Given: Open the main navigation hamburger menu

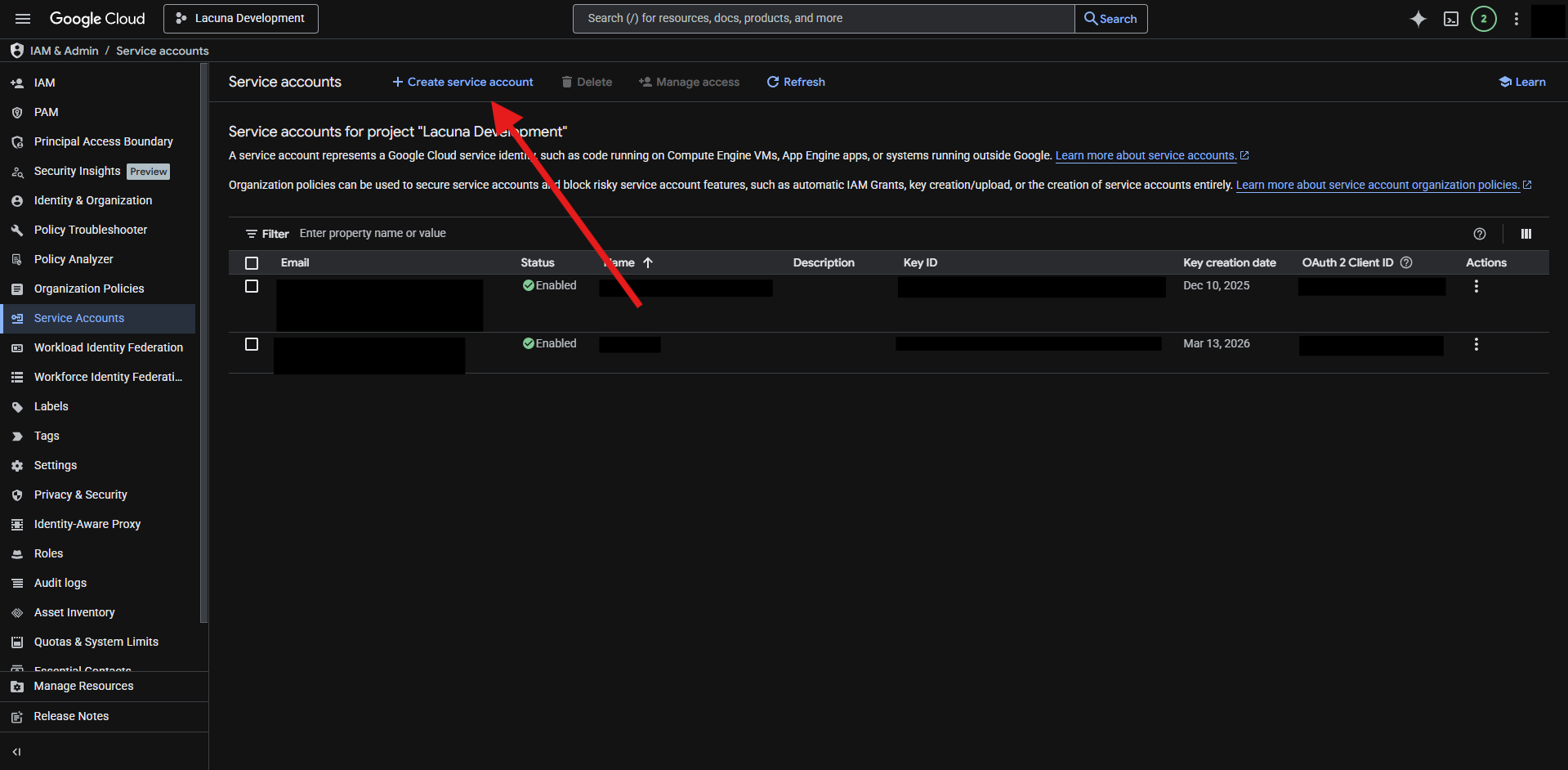Looking at the screenshot, I should click(23, 19).
